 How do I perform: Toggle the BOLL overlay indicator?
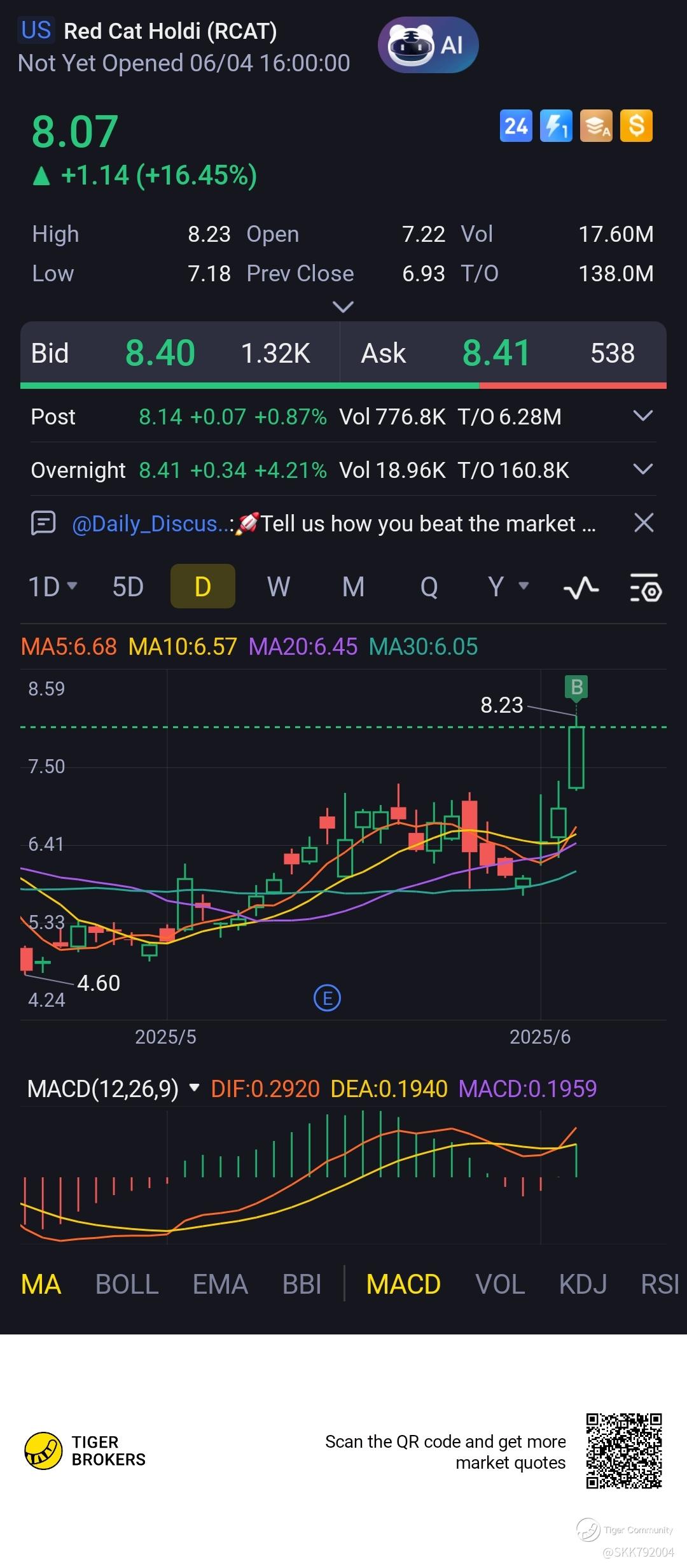point(127,1284)
